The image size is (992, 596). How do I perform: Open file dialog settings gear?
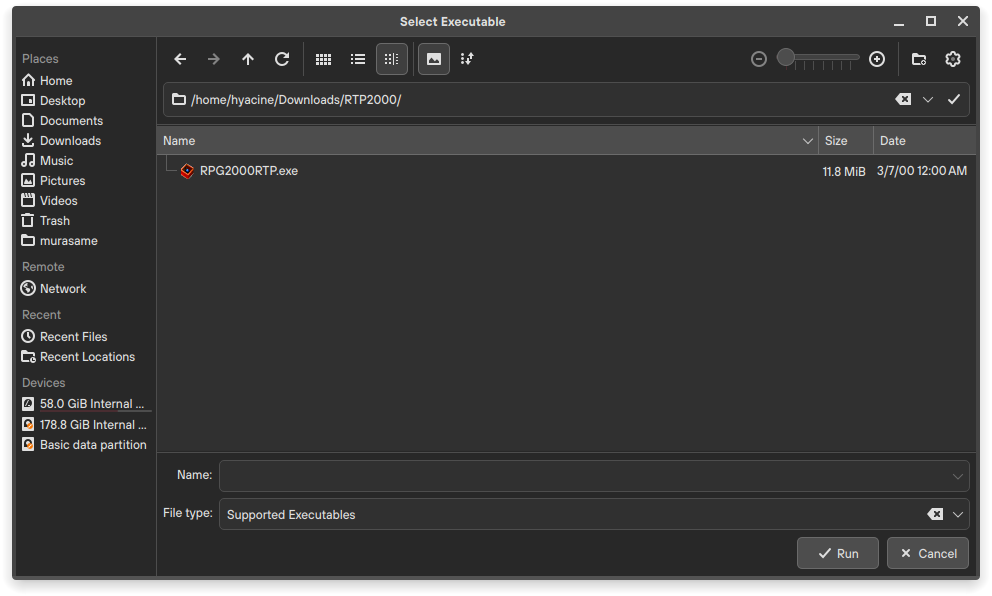(x=953, y=59)
